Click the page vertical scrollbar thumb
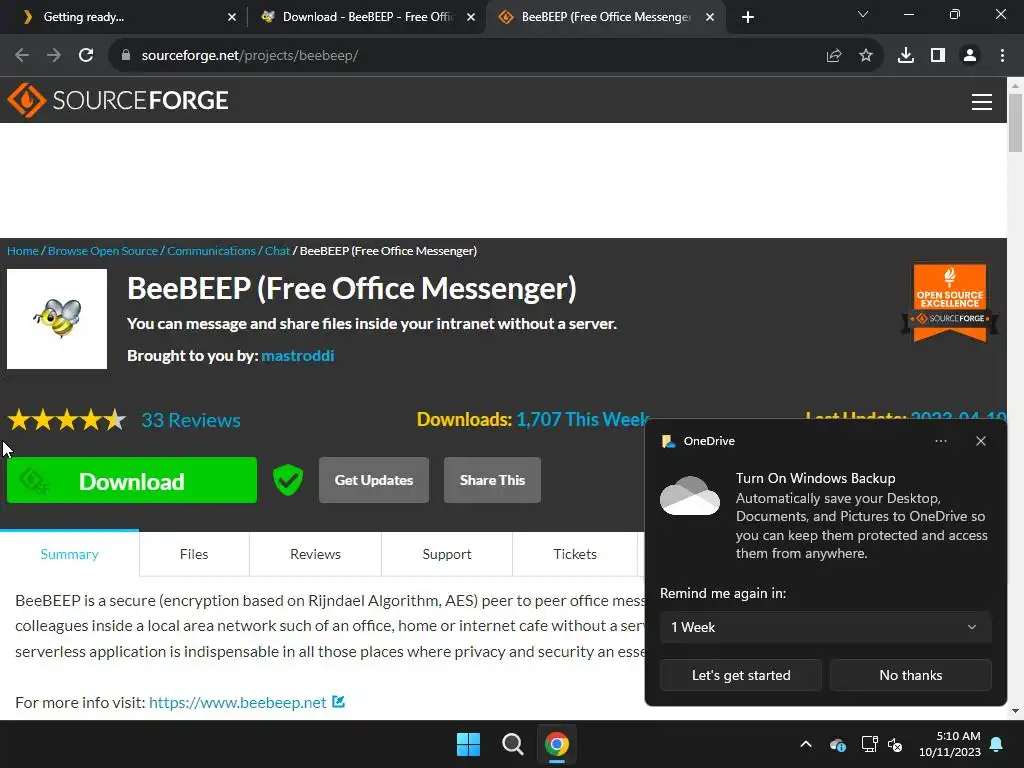 [x=1015, y=122]
